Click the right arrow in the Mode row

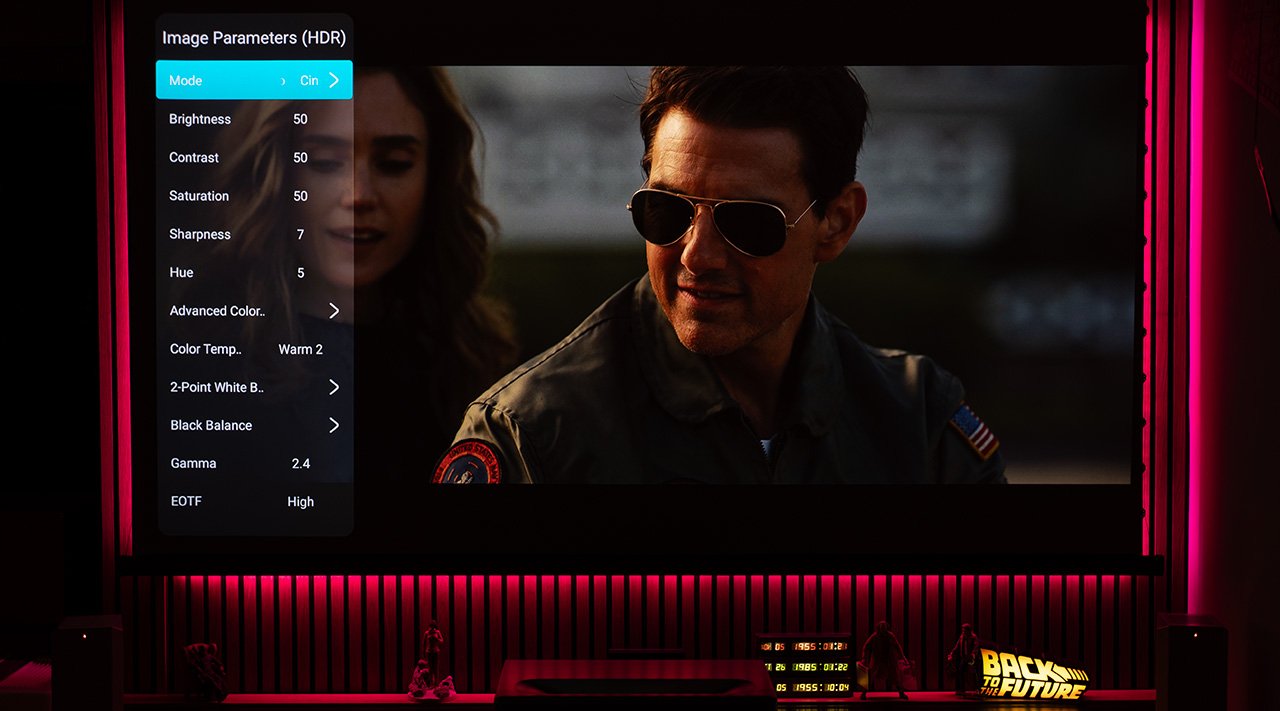[x=334, y=80]
